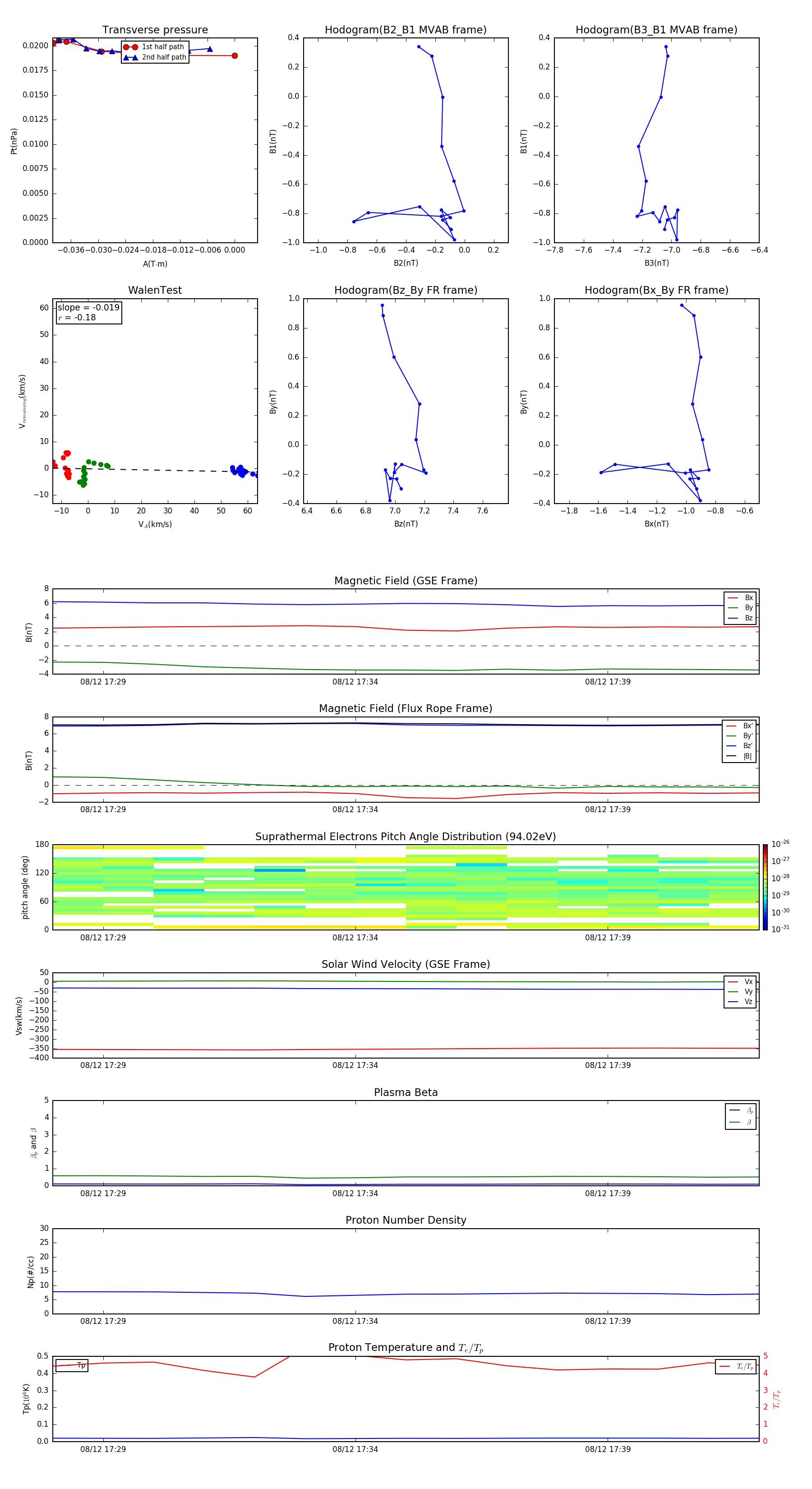Click the "Pt(nPa)" y-axis label
The image size is (812, 1489).
tap(14, 141)
